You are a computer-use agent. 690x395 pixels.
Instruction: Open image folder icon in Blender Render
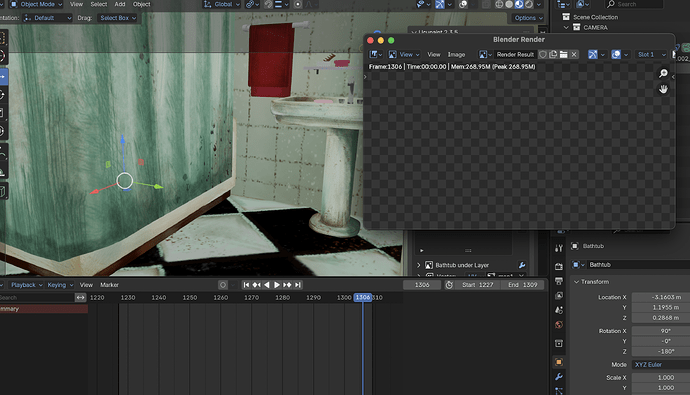(x=563, y=55)
